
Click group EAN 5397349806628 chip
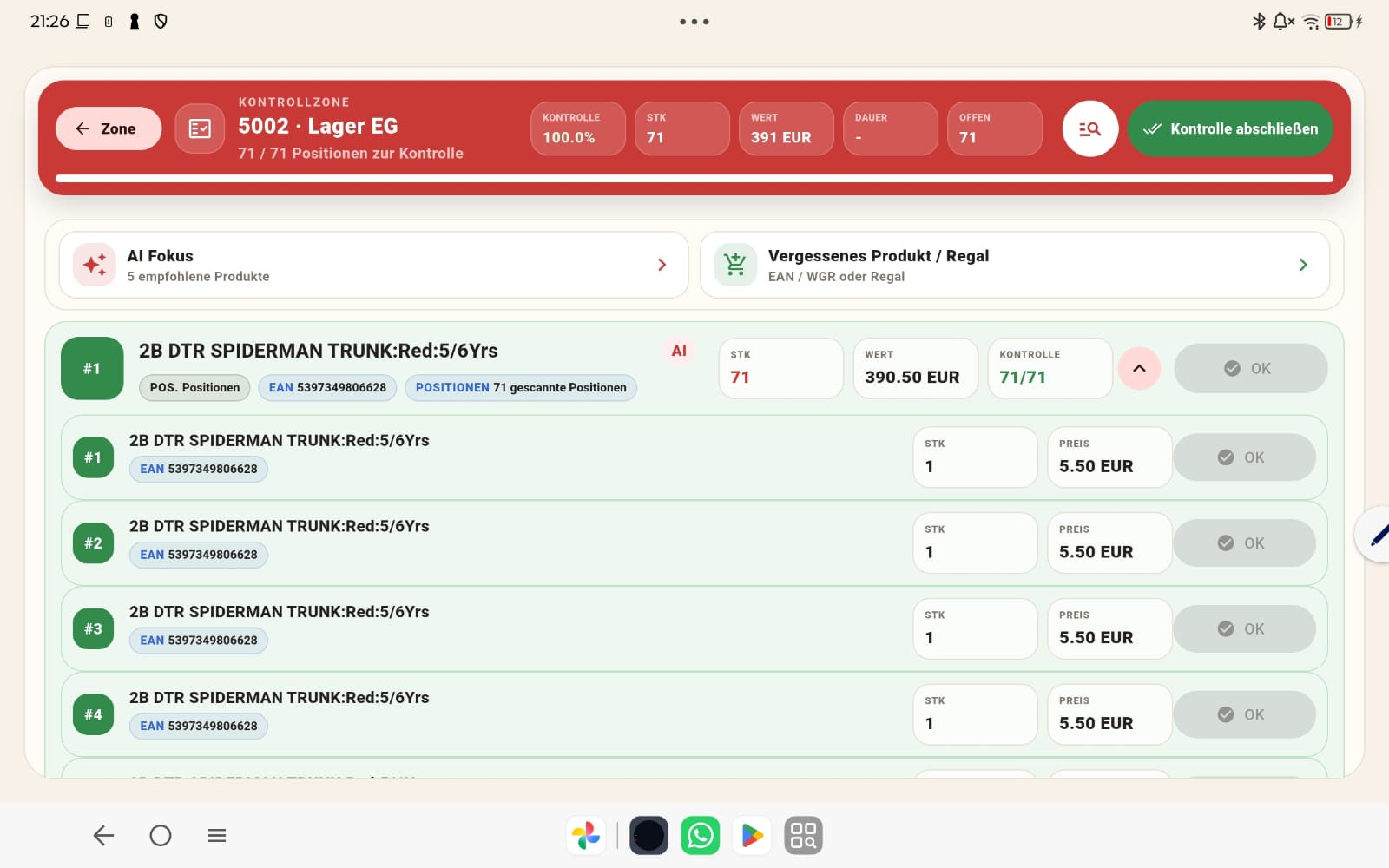pyautogui.click(x=327, y=387)
